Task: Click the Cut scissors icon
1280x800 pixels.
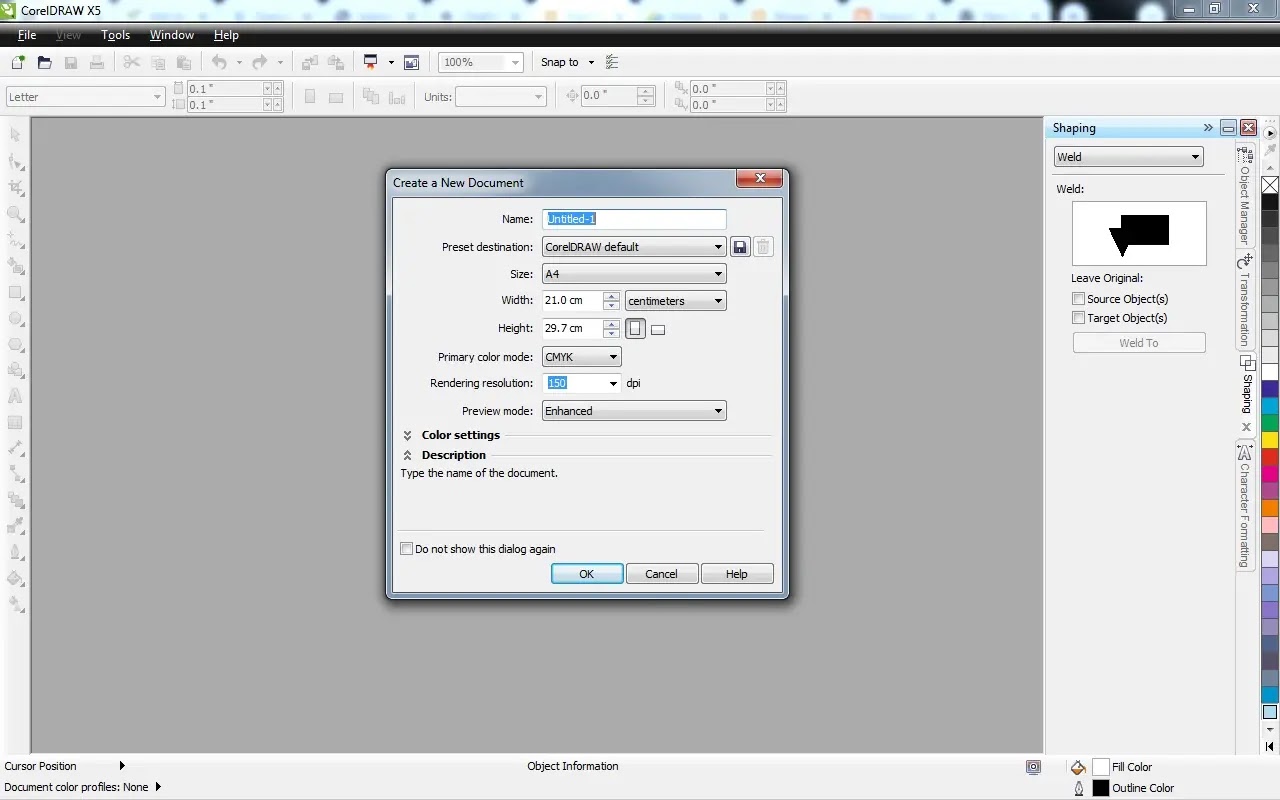Action: pyautogui.click(x=132, y=62)
